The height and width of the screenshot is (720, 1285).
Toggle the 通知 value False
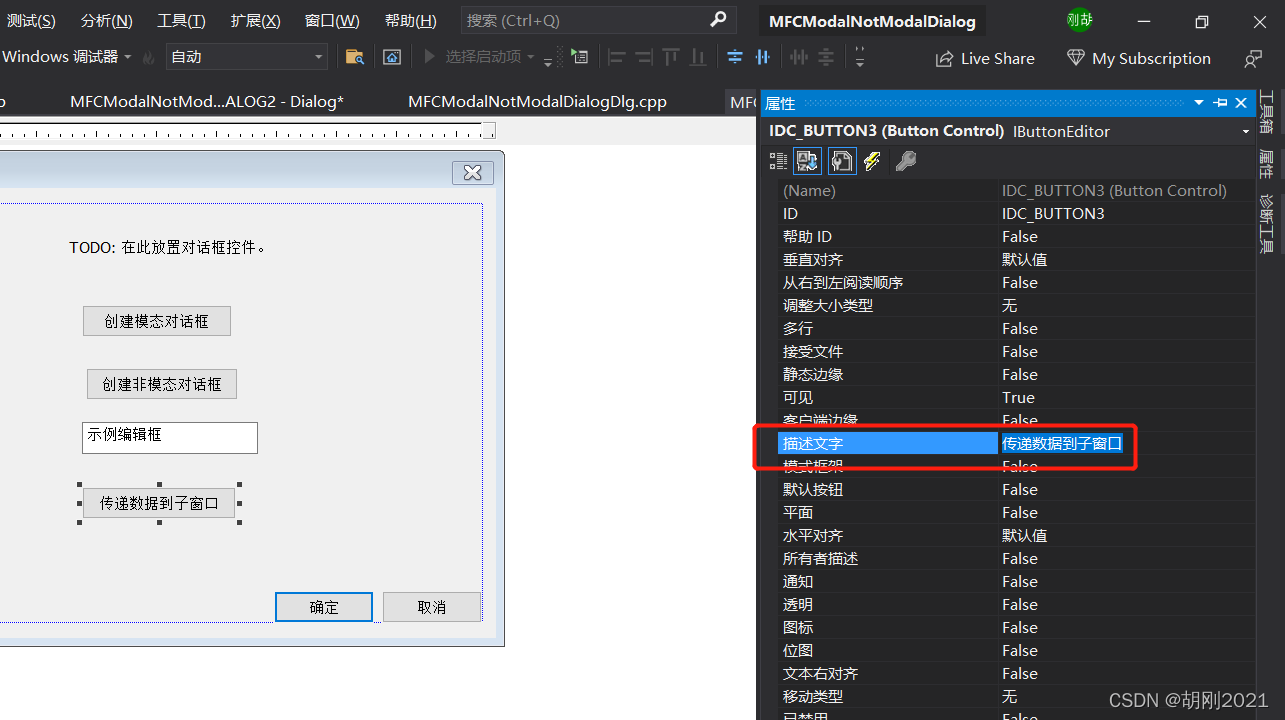click(1020, 582)
